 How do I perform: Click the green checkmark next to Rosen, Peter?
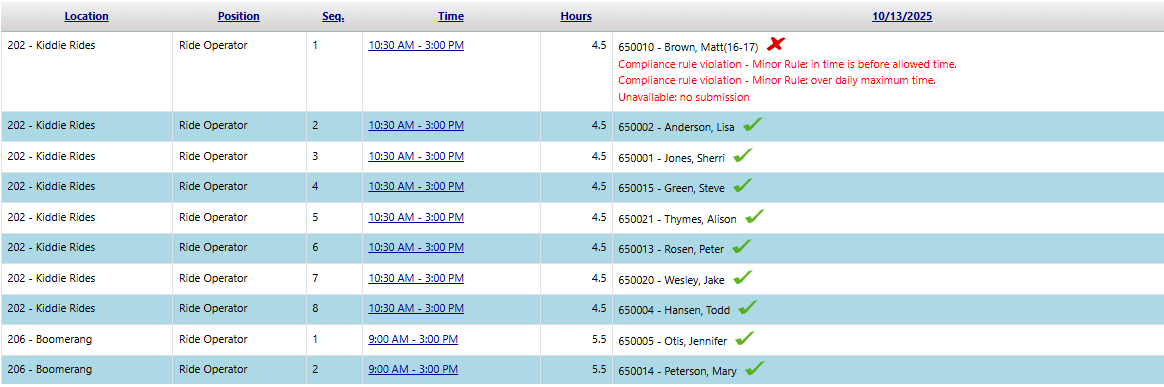point(741,247)
